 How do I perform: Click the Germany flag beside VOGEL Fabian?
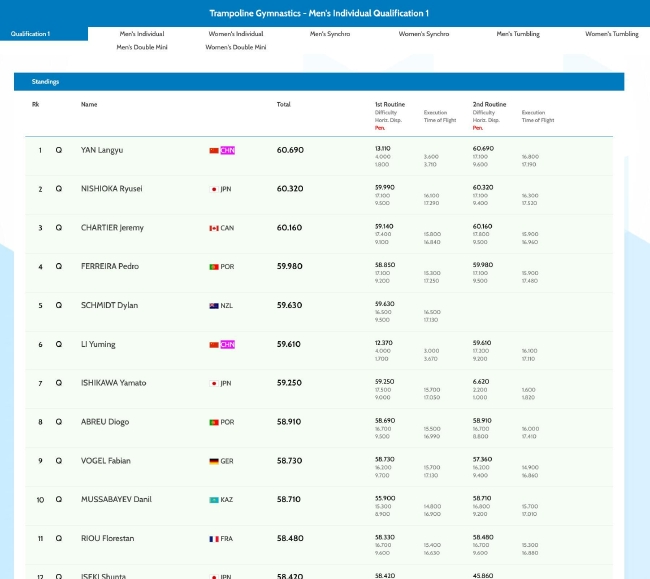[214, 461]
